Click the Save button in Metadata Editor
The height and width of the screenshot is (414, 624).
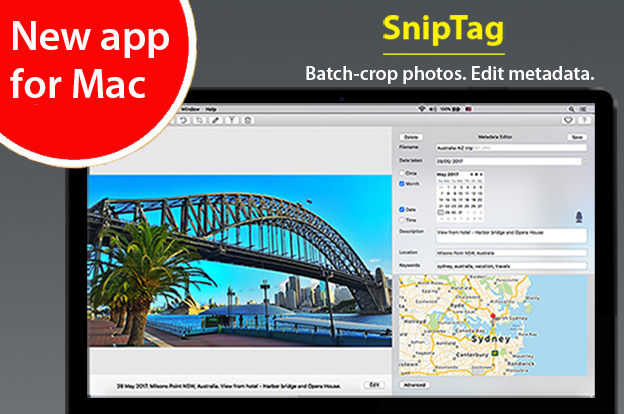[576, 136]
